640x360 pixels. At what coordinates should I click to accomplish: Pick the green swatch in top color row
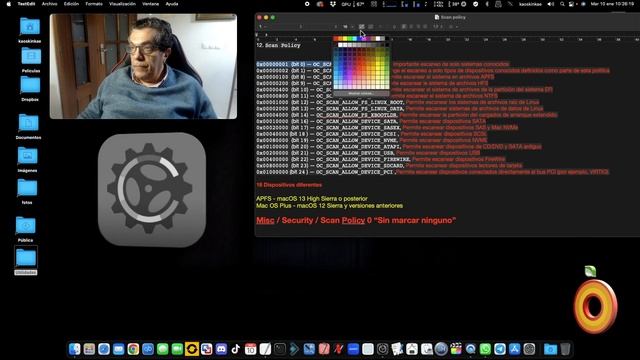point(350,39)
